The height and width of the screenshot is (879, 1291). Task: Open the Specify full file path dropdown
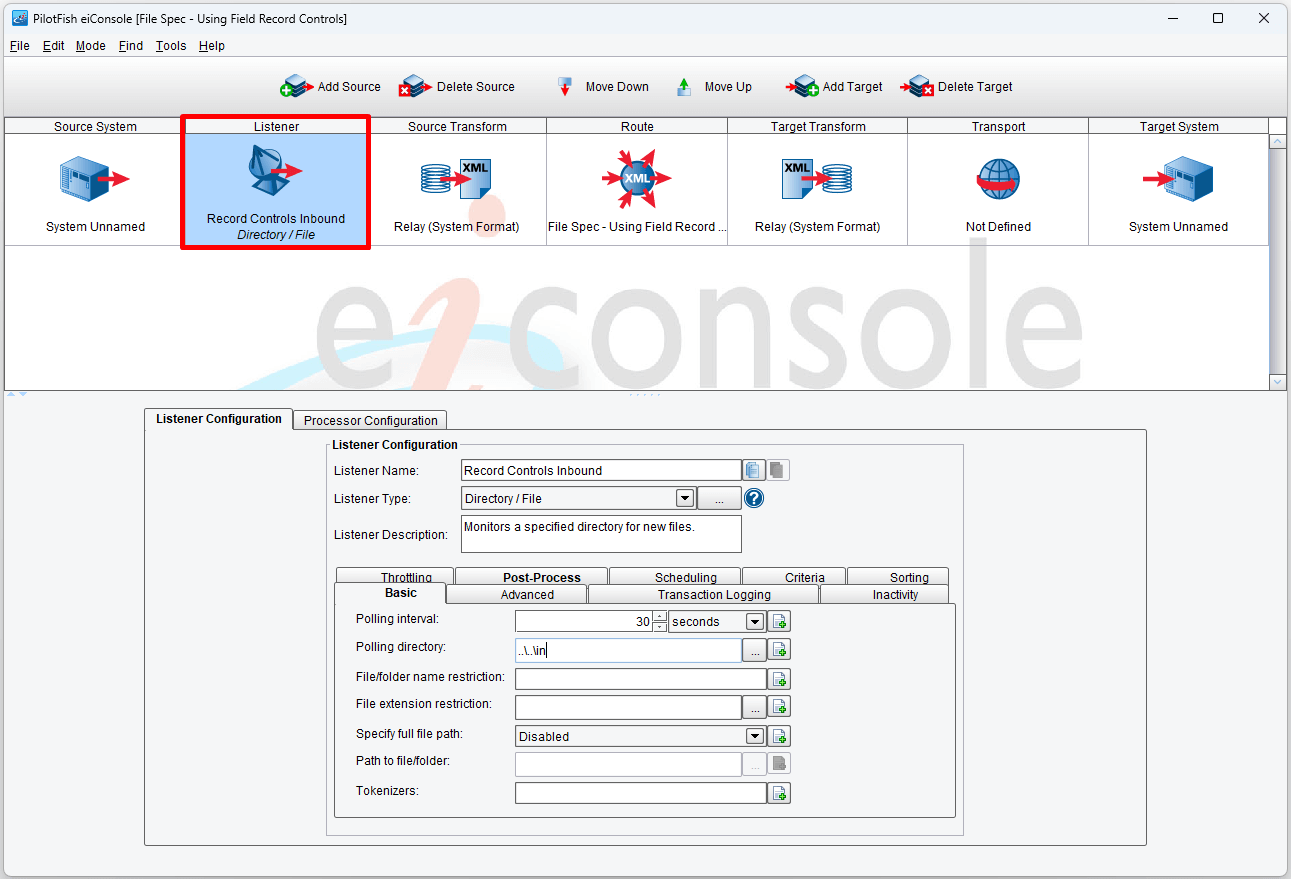(755, 736)
